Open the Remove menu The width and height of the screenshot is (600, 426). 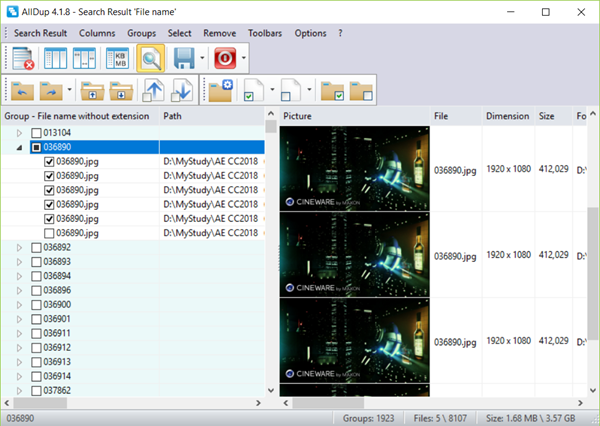[x=220, y=33]
